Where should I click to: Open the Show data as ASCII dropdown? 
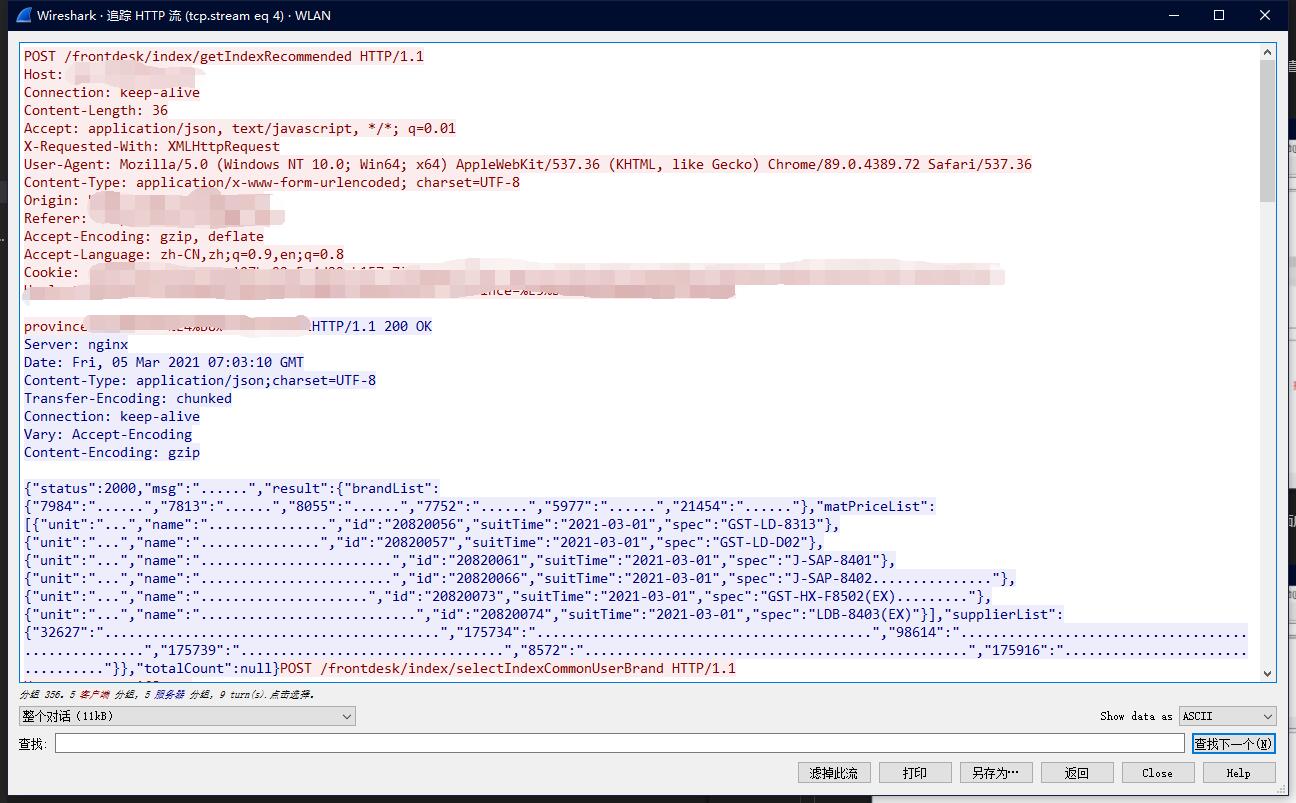point(1228,716)
